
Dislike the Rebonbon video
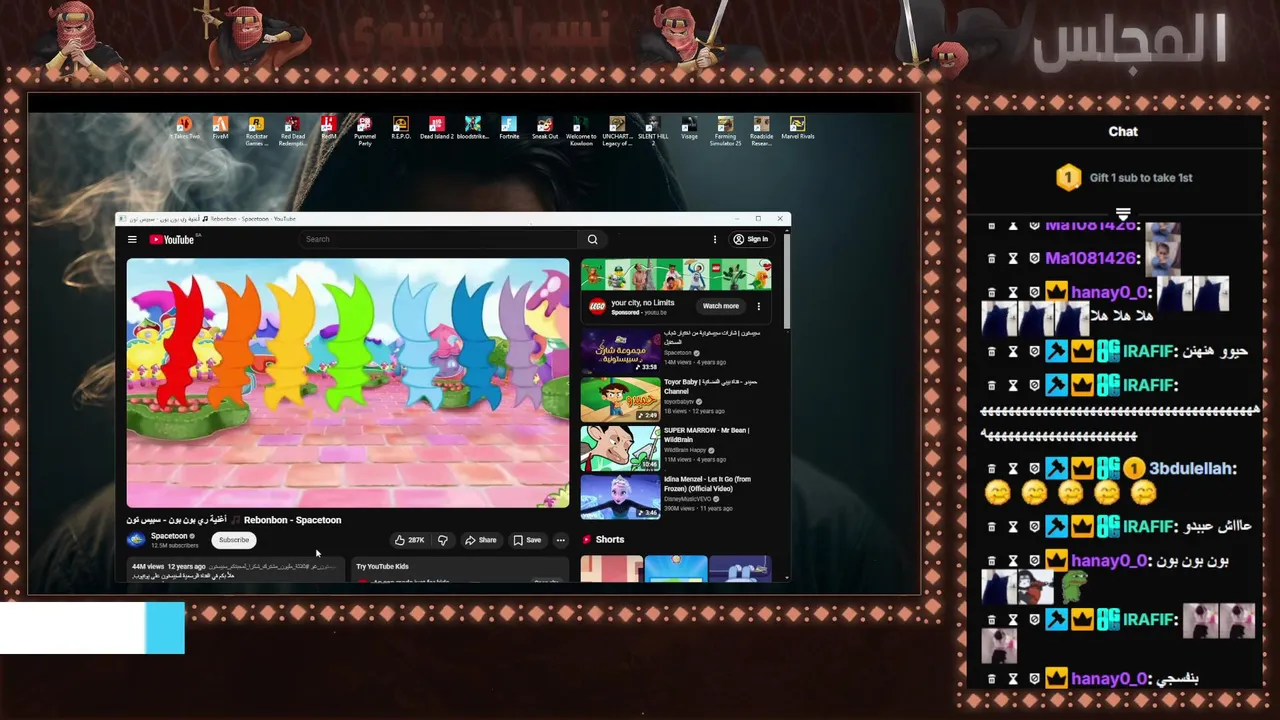point(442,540)
